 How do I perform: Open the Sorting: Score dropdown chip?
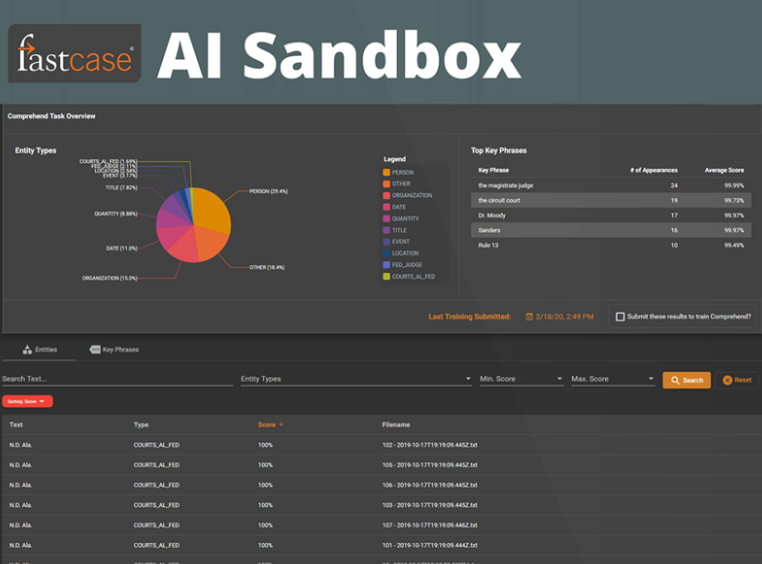click(x=27, y=401)
